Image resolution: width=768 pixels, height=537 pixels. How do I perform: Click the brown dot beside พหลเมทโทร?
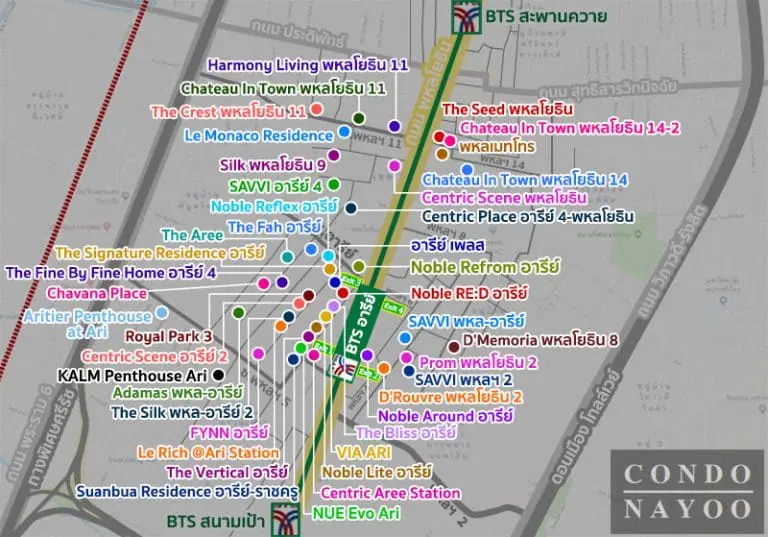[442, 154]
